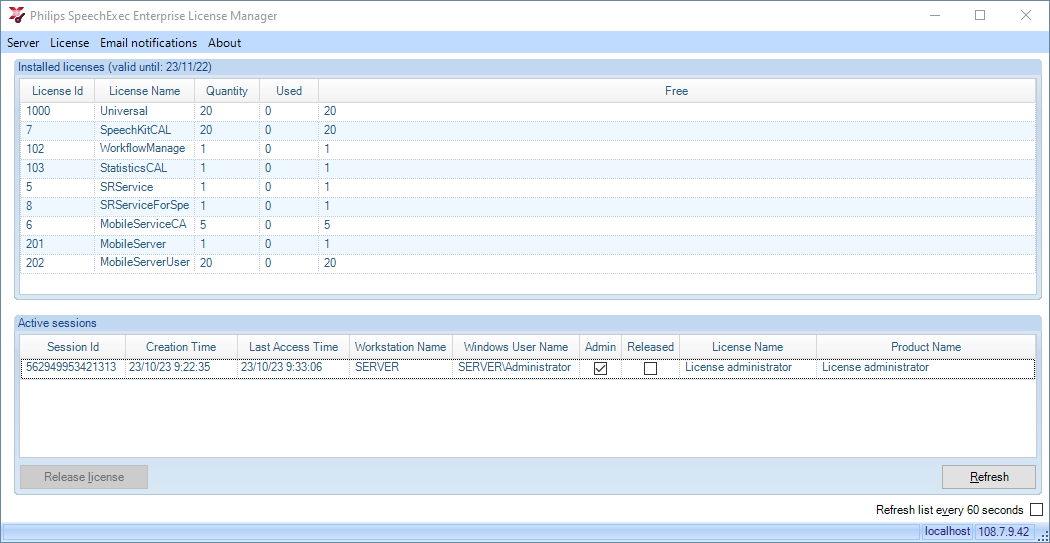Click session Id 562949953421313
Image resolution: width=1050 pixels, height=543 pixels.
click(71, 368)
